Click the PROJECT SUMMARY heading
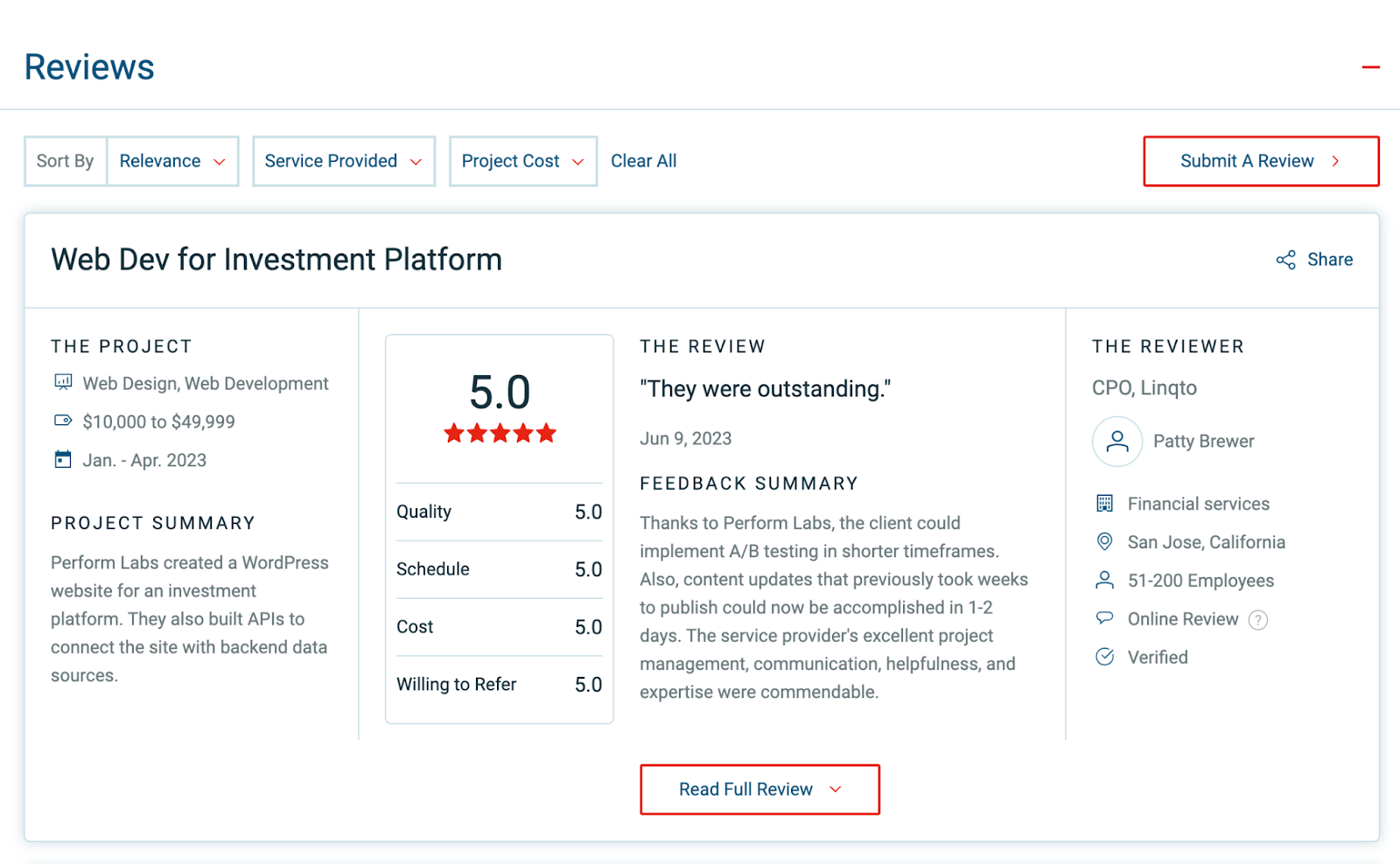Viewport: 1400px width, 864px height. point(153,523)
